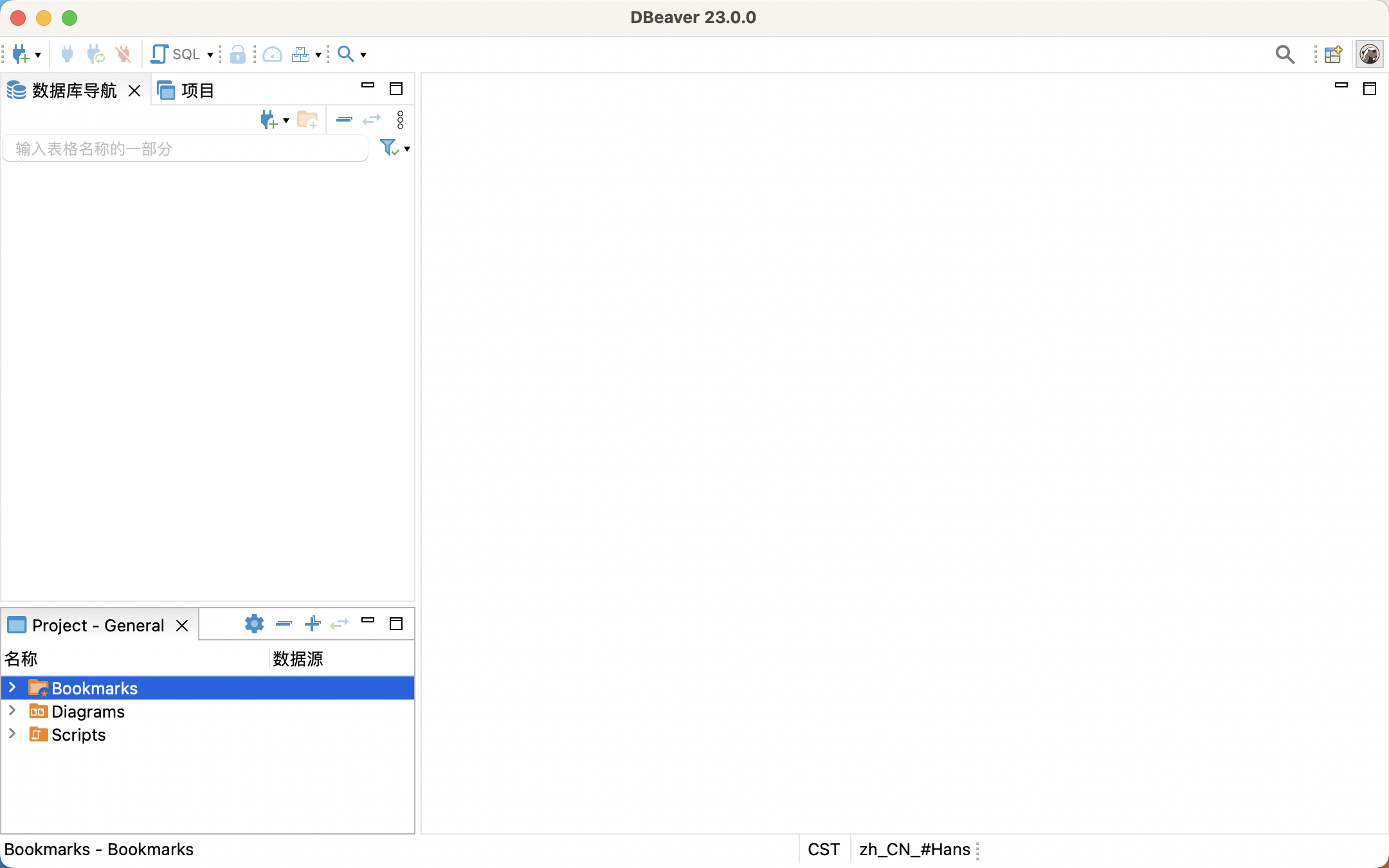Image resolution: width=1389 pixels, height=868 pixels.
Task: Open navigator new connection dropdown arrow
Action: tap(286, 121)
